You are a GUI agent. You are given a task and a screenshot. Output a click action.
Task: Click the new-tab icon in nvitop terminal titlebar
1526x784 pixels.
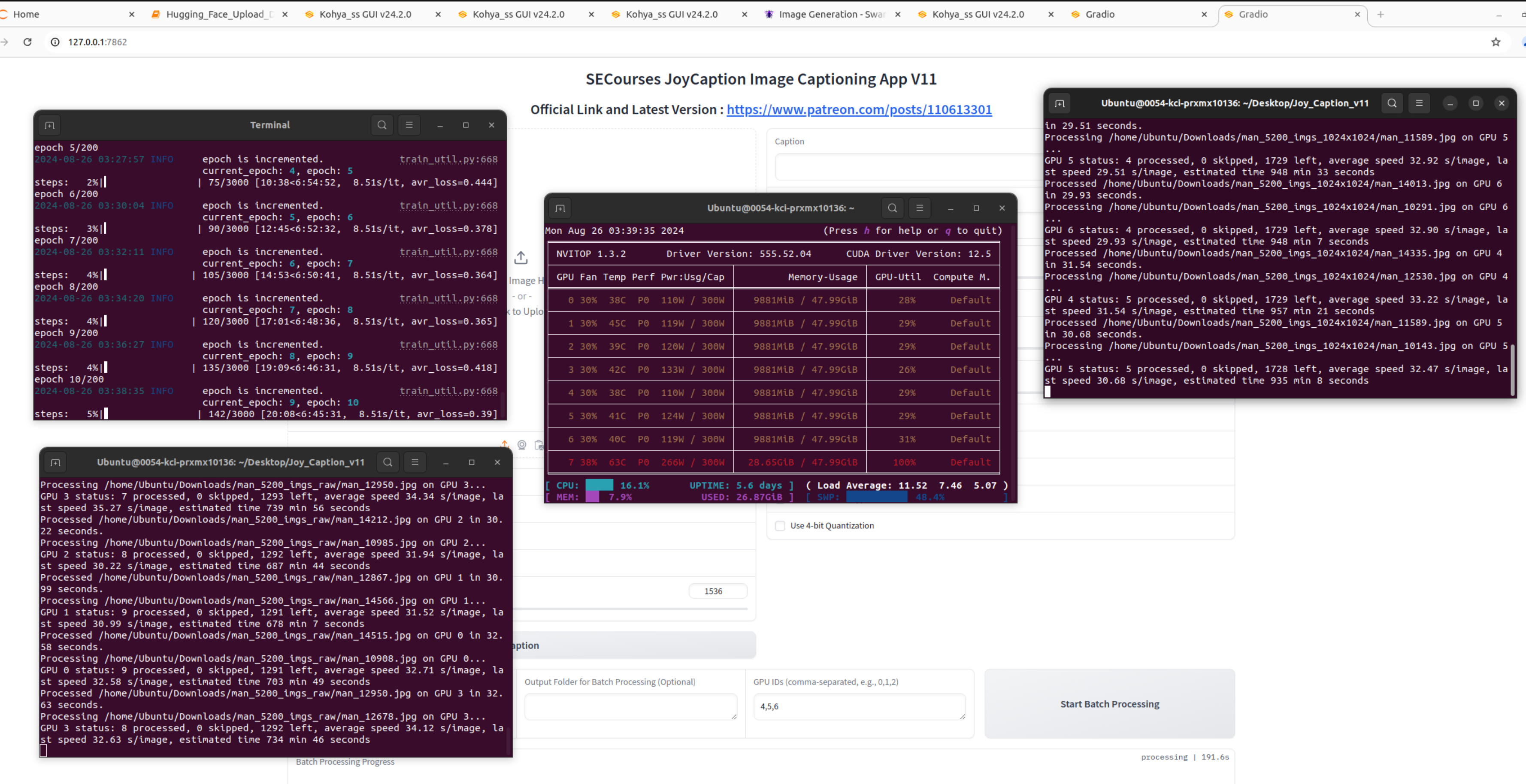(x=560, y=208)
